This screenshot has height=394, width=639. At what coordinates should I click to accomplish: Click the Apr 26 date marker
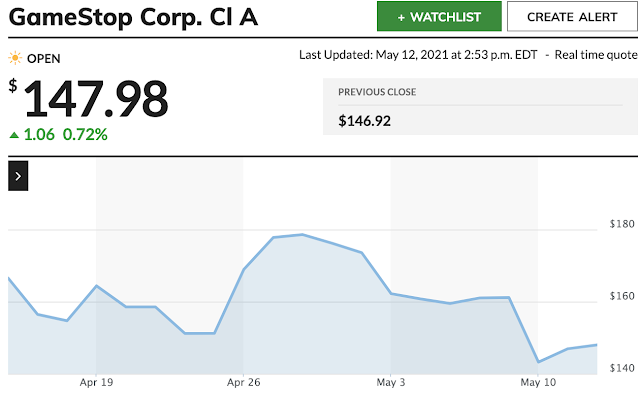pos(243,383)
